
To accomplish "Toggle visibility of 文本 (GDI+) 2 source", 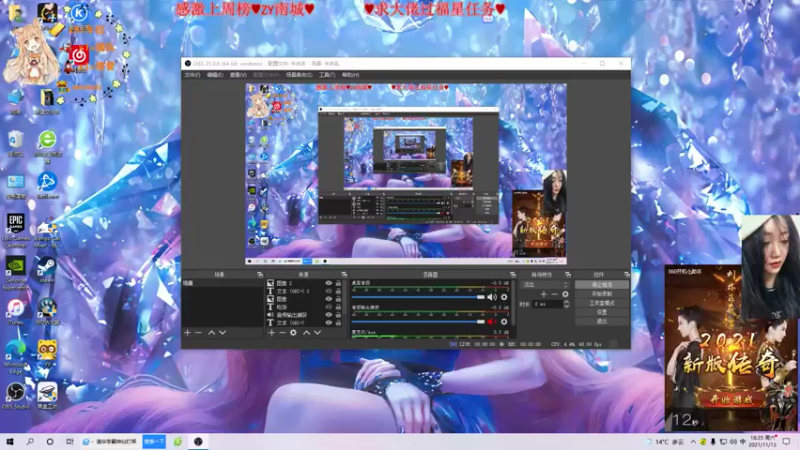I will (329, 291).
